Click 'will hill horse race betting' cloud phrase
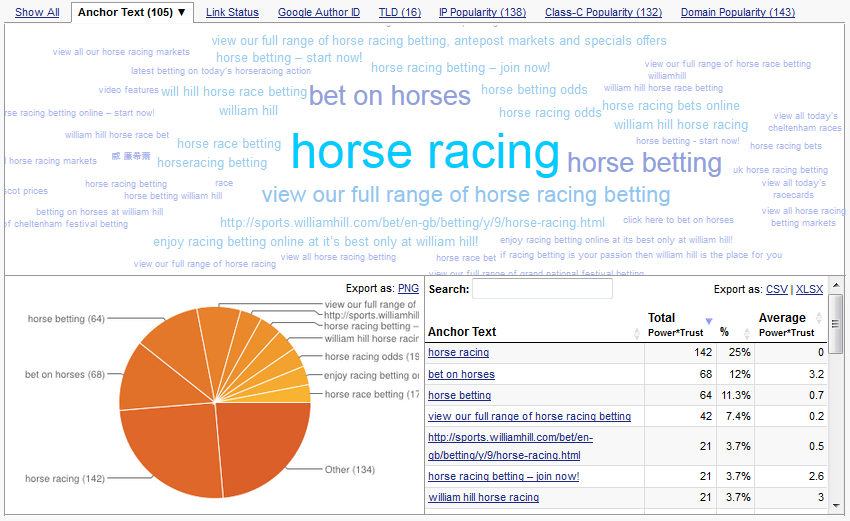Screen dimensions: 850x521 234,92
